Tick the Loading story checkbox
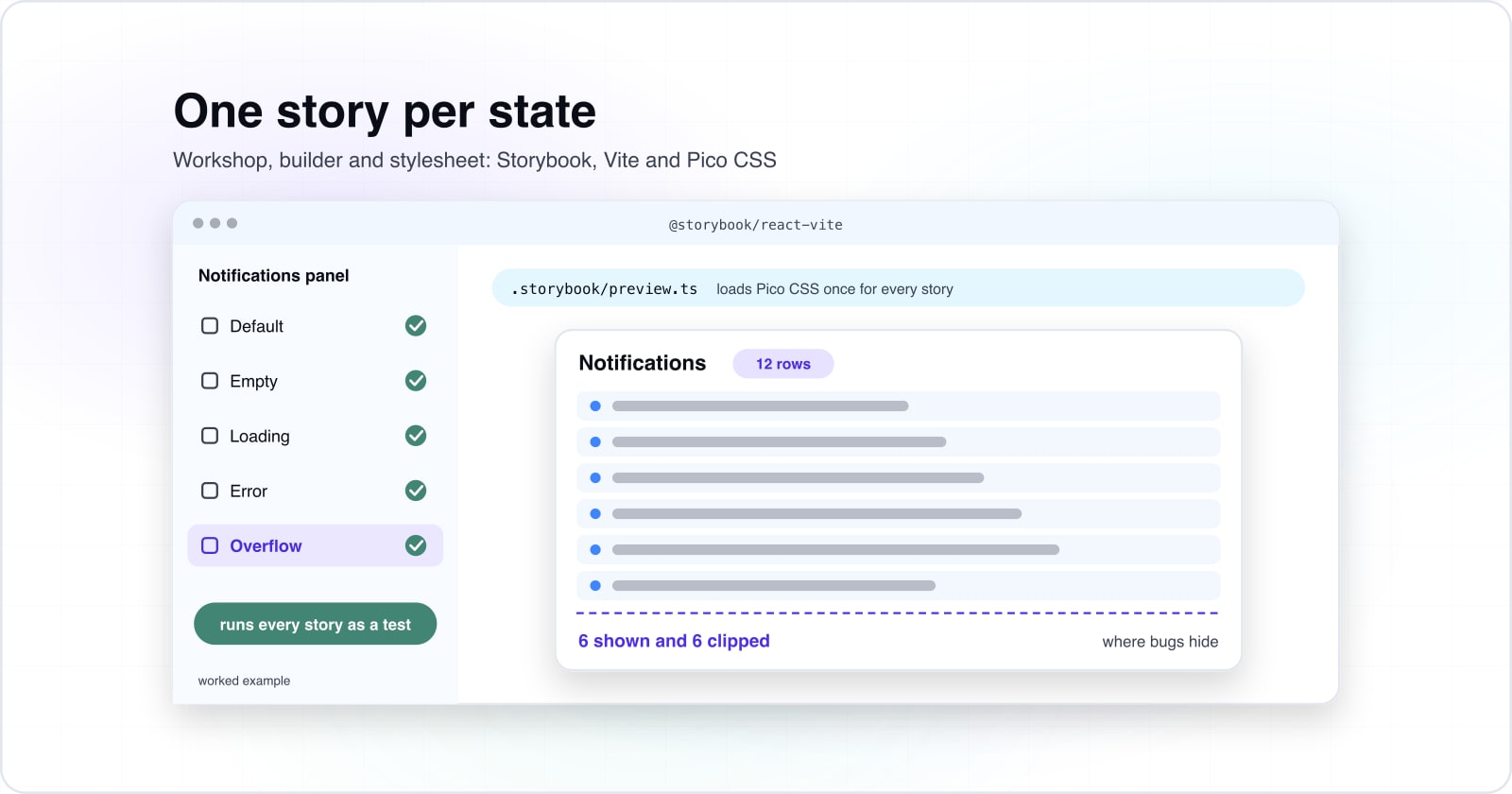The width and height of the screenshot is (1512, 794). [x=210, y=436]
